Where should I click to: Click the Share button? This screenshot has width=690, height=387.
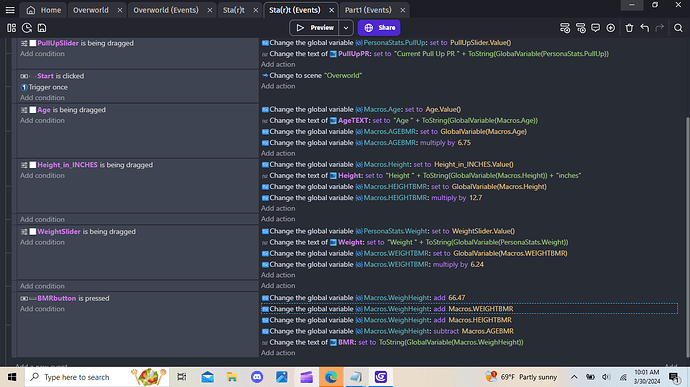(379, 28)
